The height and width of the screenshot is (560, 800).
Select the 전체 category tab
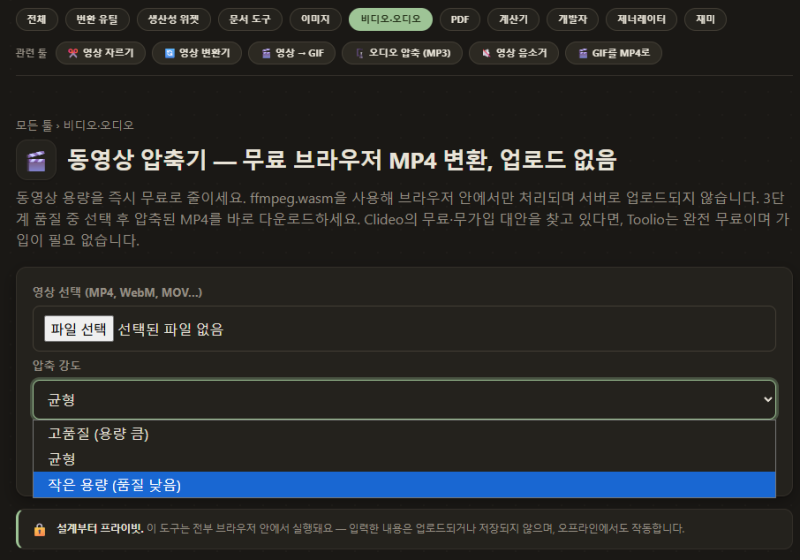[36, 19]
